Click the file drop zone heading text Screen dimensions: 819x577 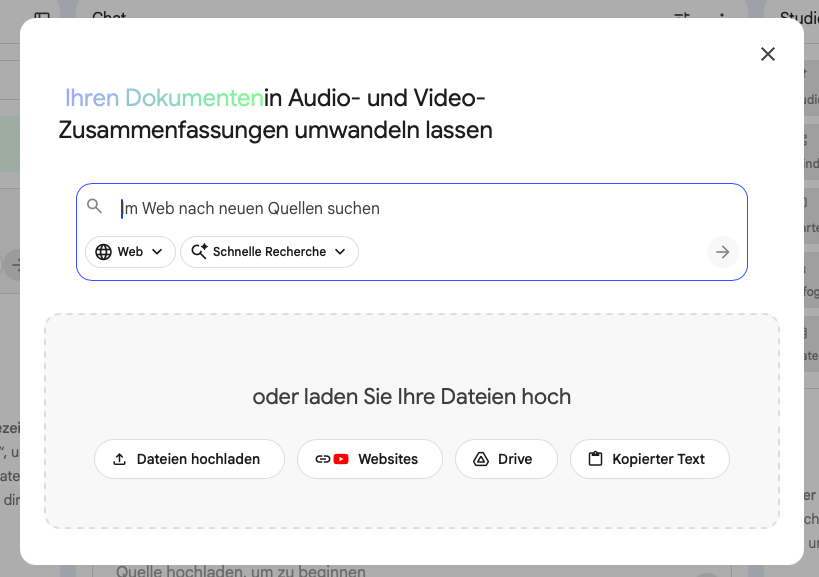411,397
